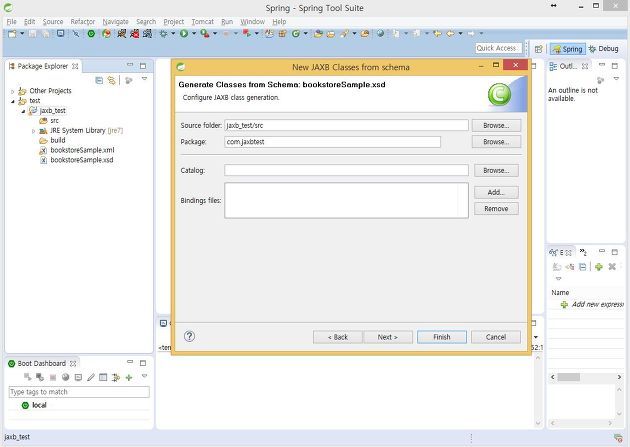The image size is (630, 447).
Task: Click the help question mark icon in dialog
Action: pos(189,336)
